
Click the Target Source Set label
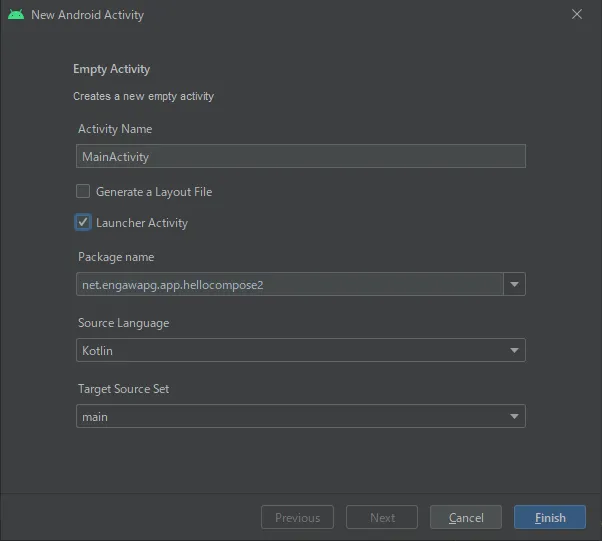pos(123,389)
